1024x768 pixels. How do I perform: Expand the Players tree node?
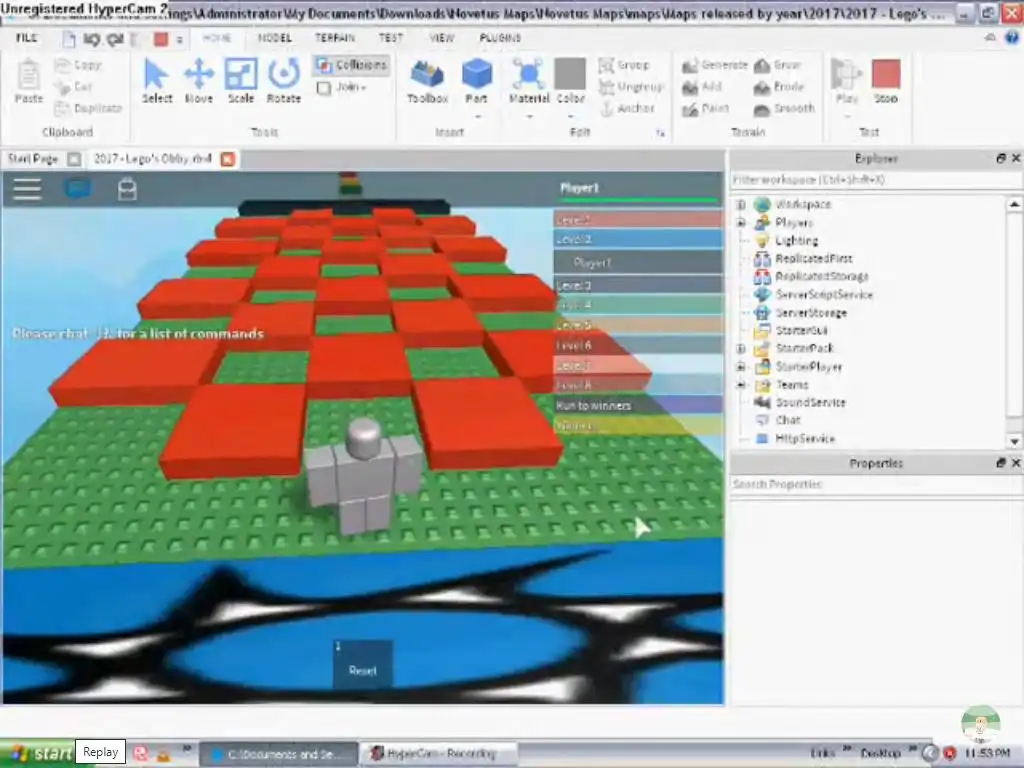tap(741, 223)
